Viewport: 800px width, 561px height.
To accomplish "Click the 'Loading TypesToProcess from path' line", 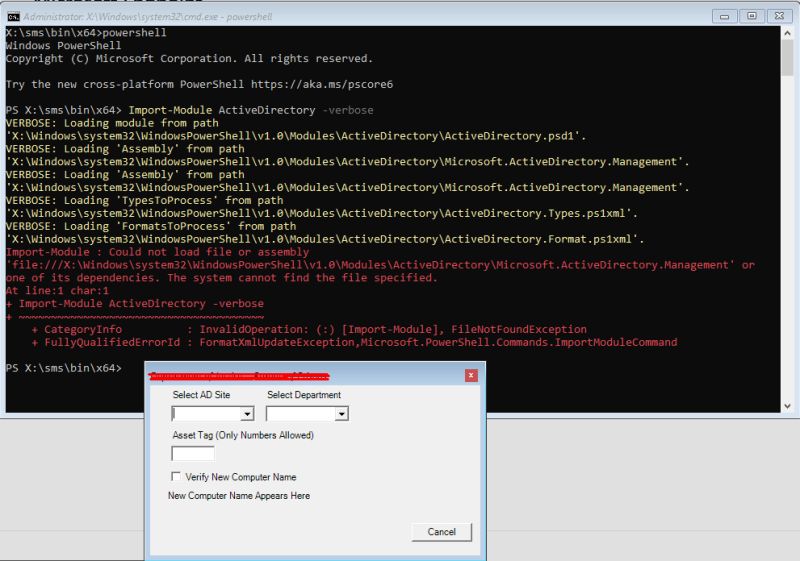I will [144, 200].
